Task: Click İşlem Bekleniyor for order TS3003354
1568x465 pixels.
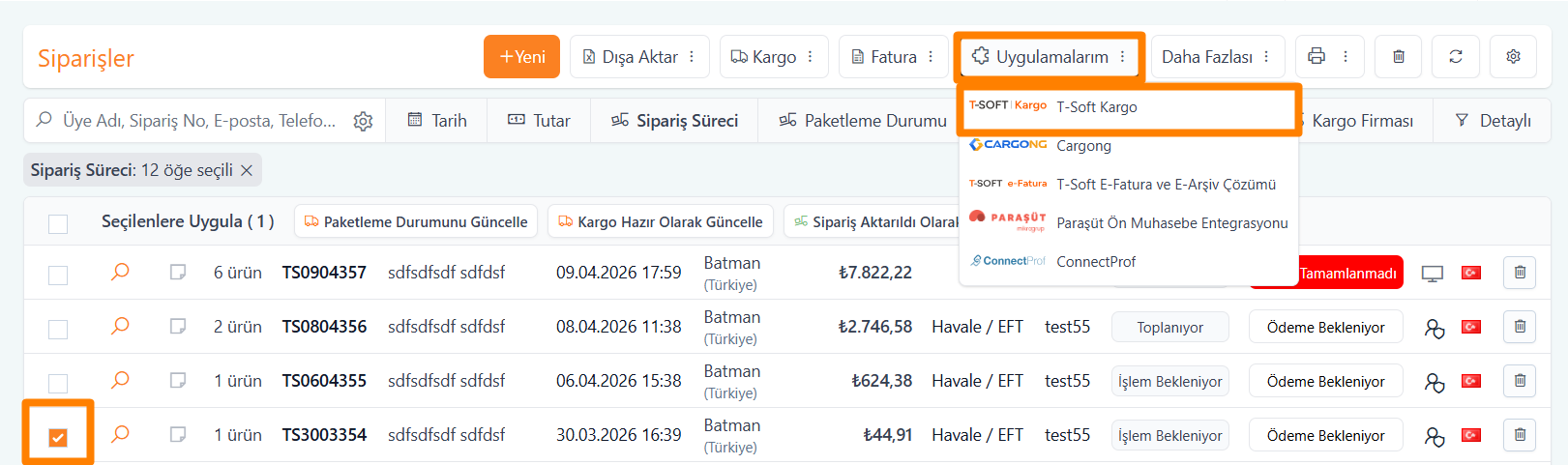Action: click(1170, 436)
